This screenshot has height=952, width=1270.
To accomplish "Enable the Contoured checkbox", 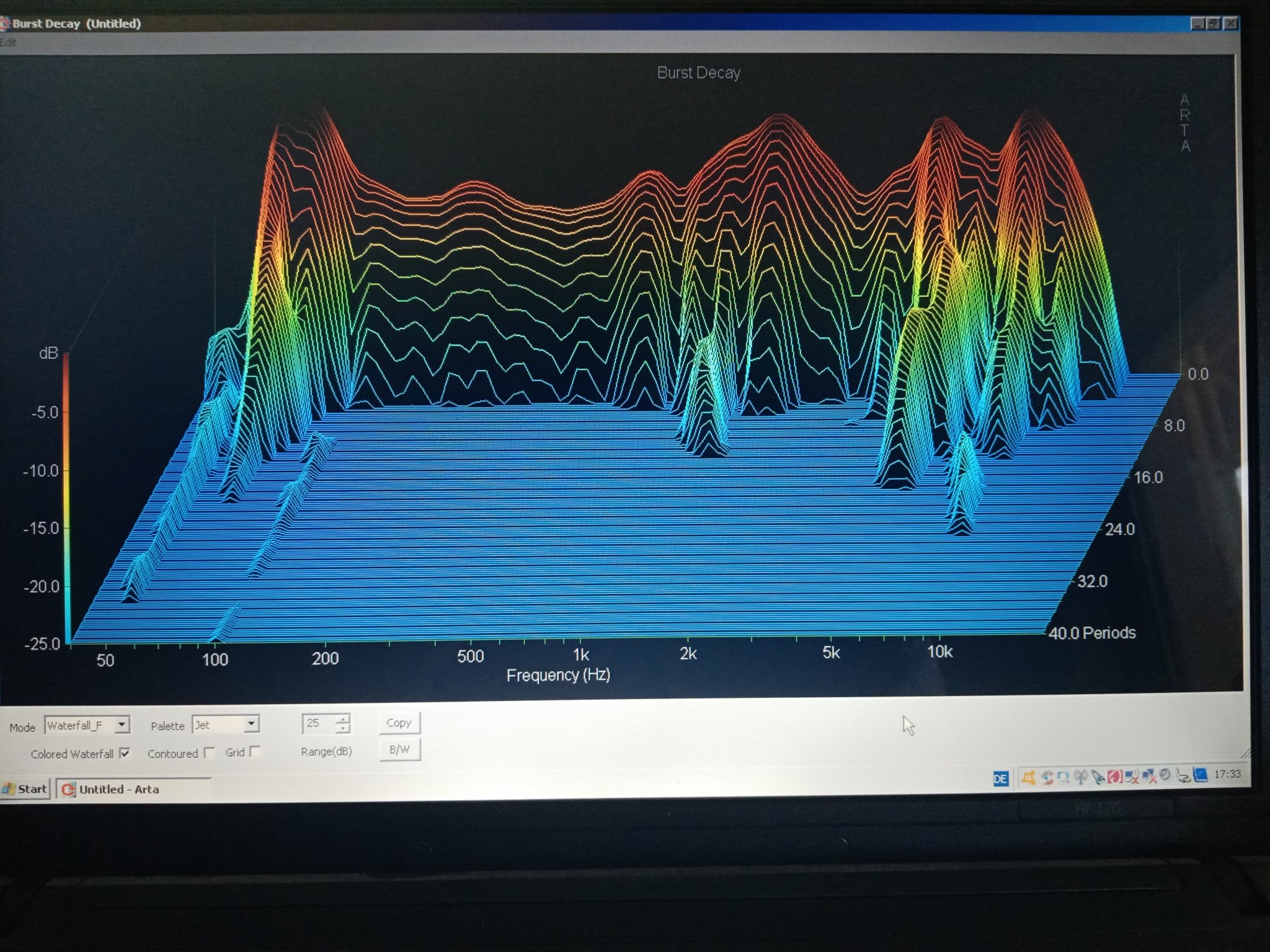I will (210, 752).
